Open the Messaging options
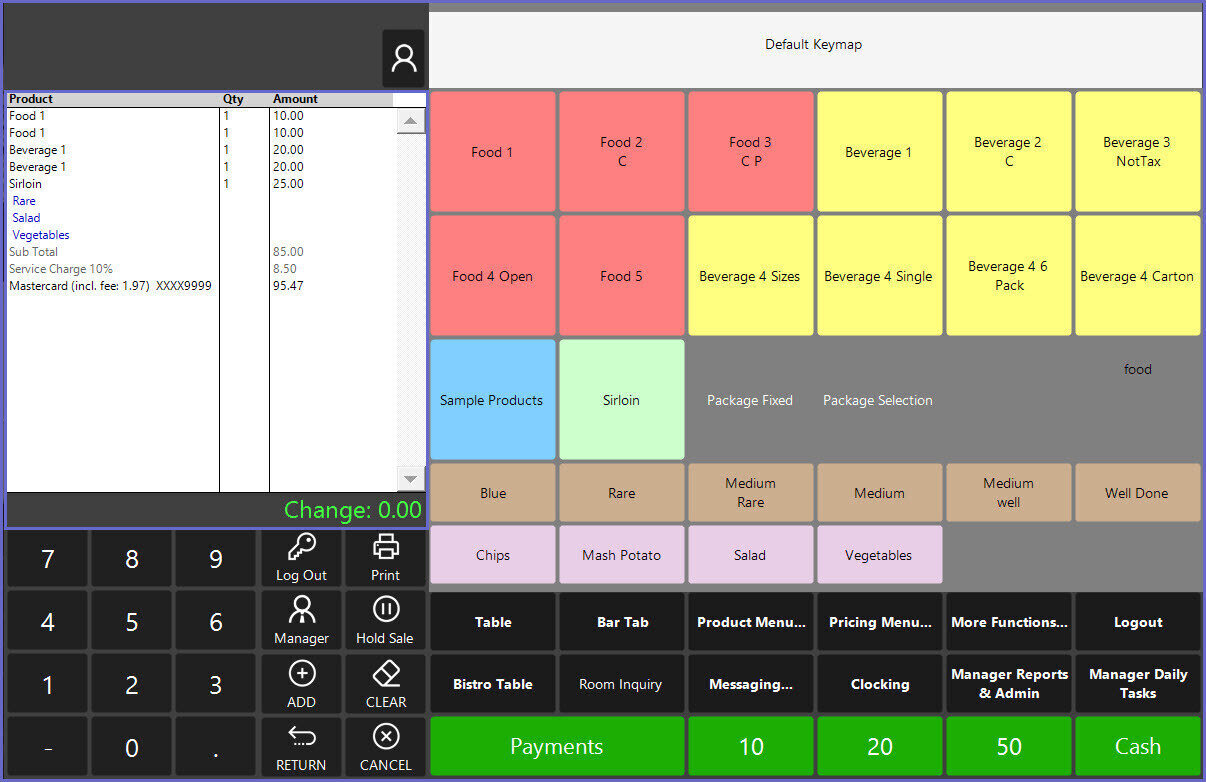The image size is (1206, 782). 751,684
